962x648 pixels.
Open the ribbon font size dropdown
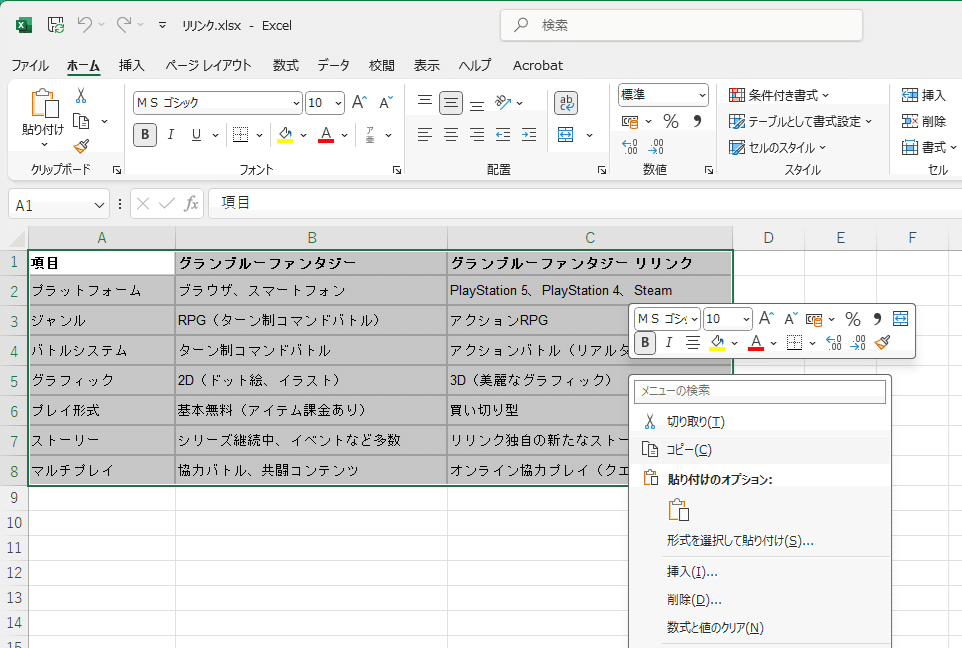point(338,103)
